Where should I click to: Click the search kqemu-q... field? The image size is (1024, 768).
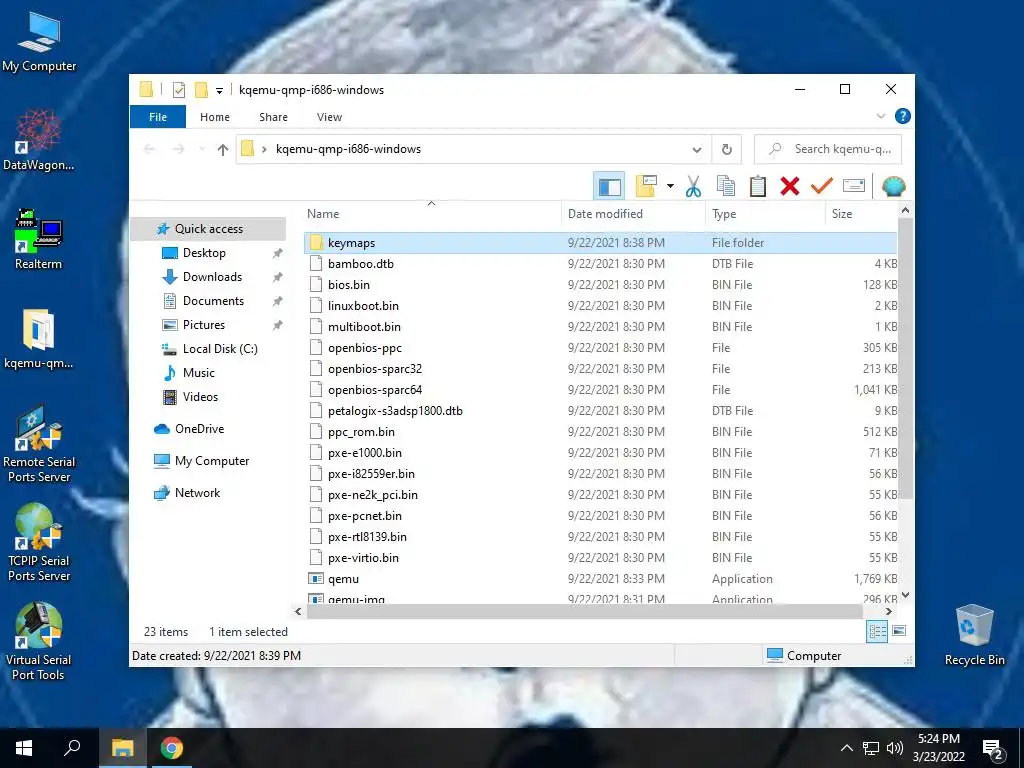click(828, 150)
